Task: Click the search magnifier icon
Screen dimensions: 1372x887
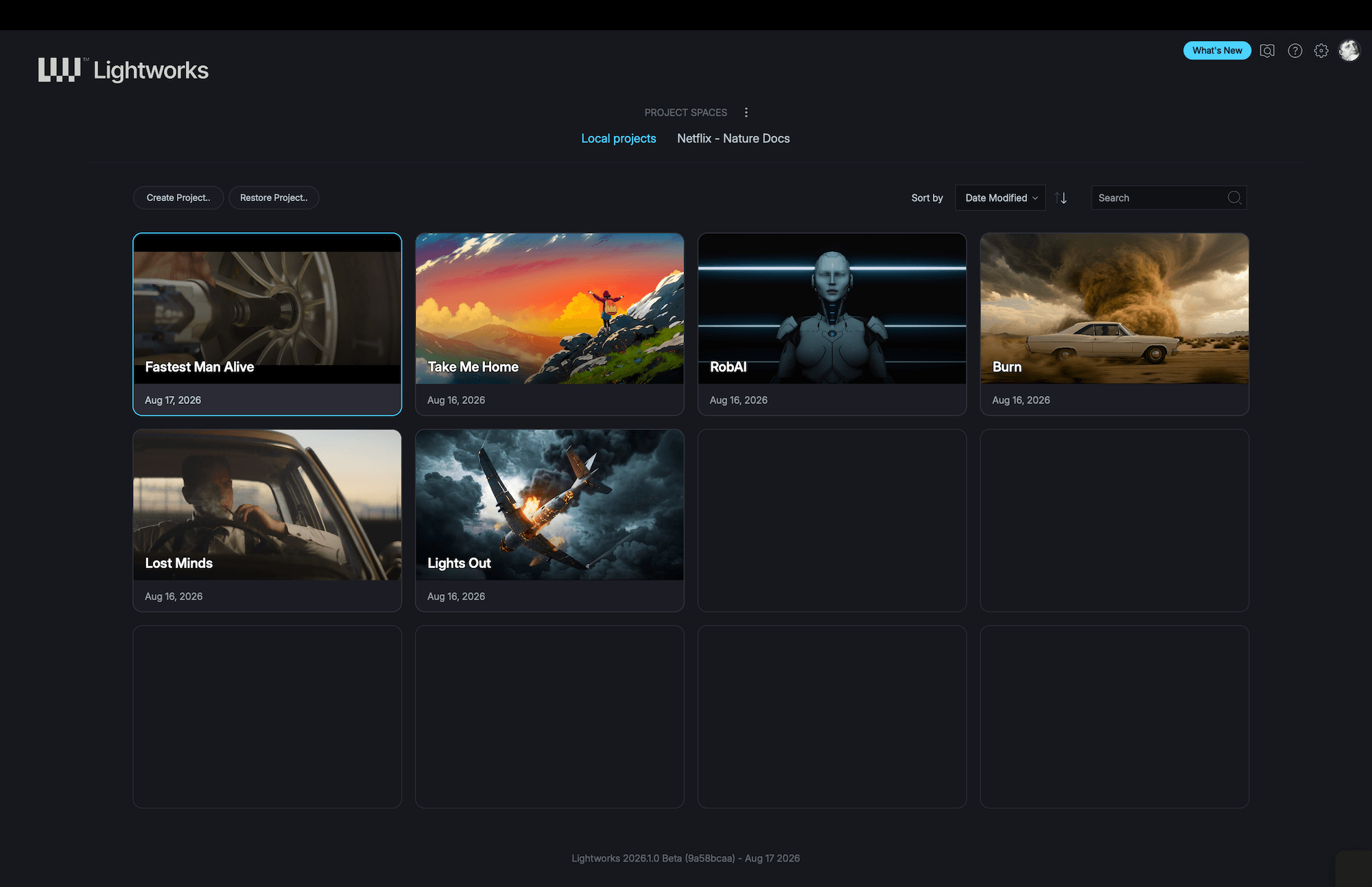Action: click(x=1234, y=198)
